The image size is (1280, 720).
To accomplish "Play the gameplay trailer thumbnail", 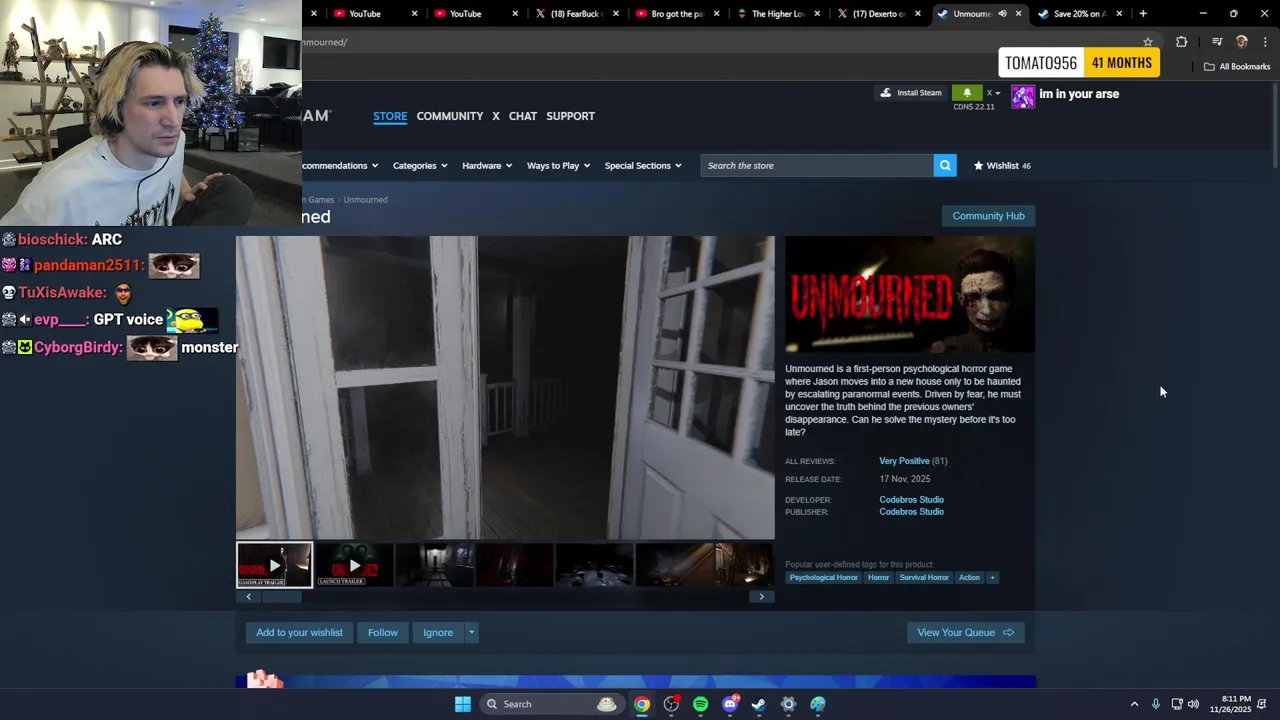I will point(274,565).
